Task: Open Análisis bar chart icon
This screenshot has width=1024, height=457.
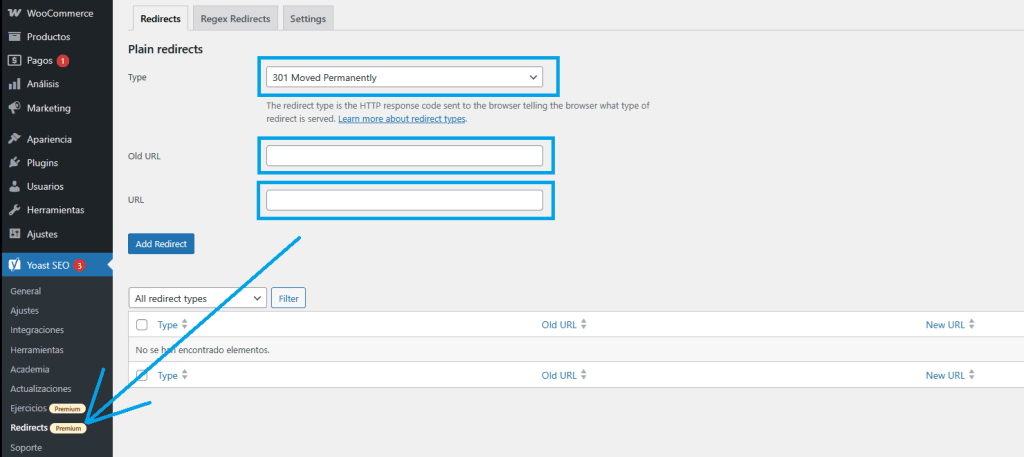Action: pyautogui.click(x=15, y=84)
